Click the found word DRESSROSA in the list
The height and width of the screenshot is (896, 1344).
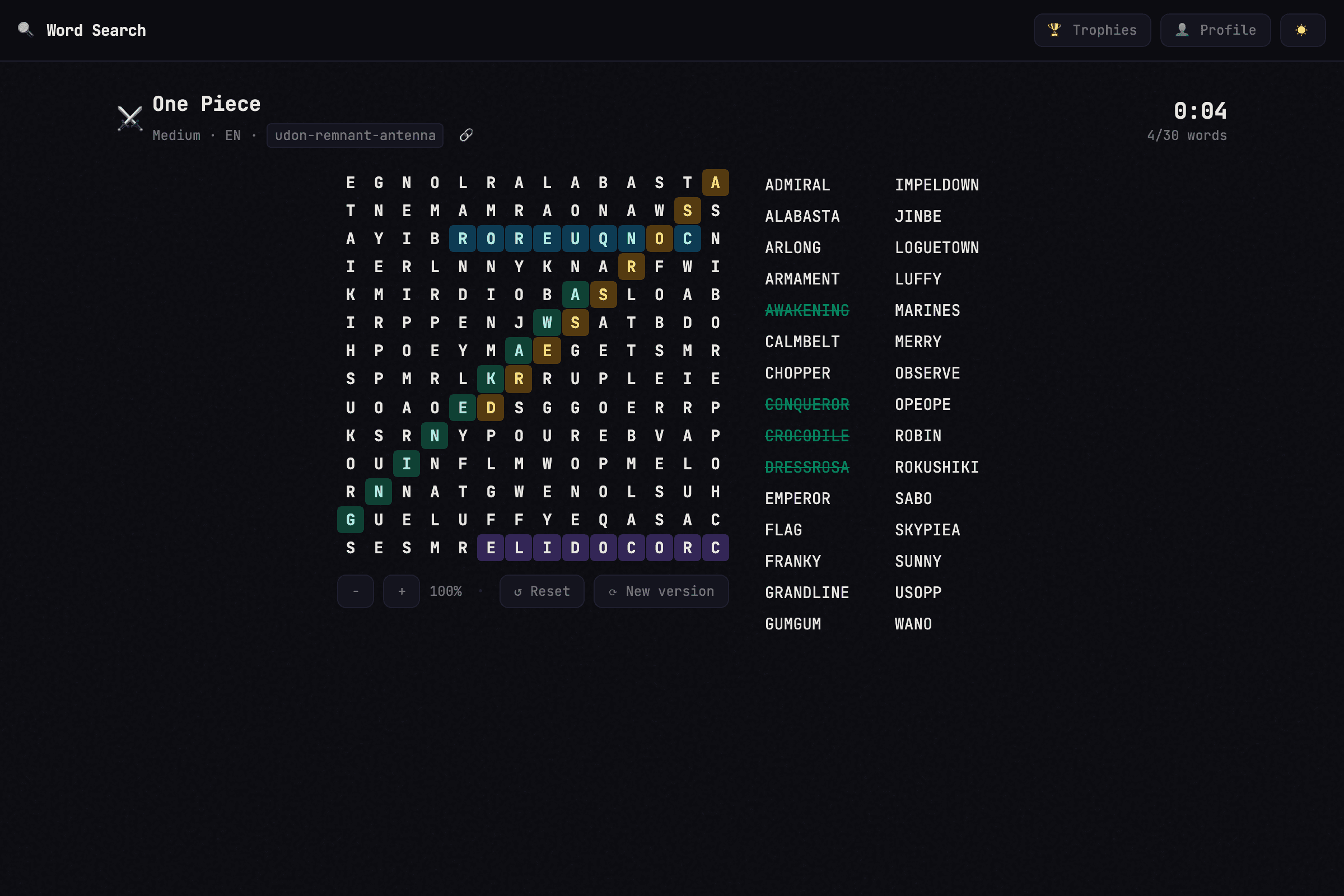click(x=807, y=468)
